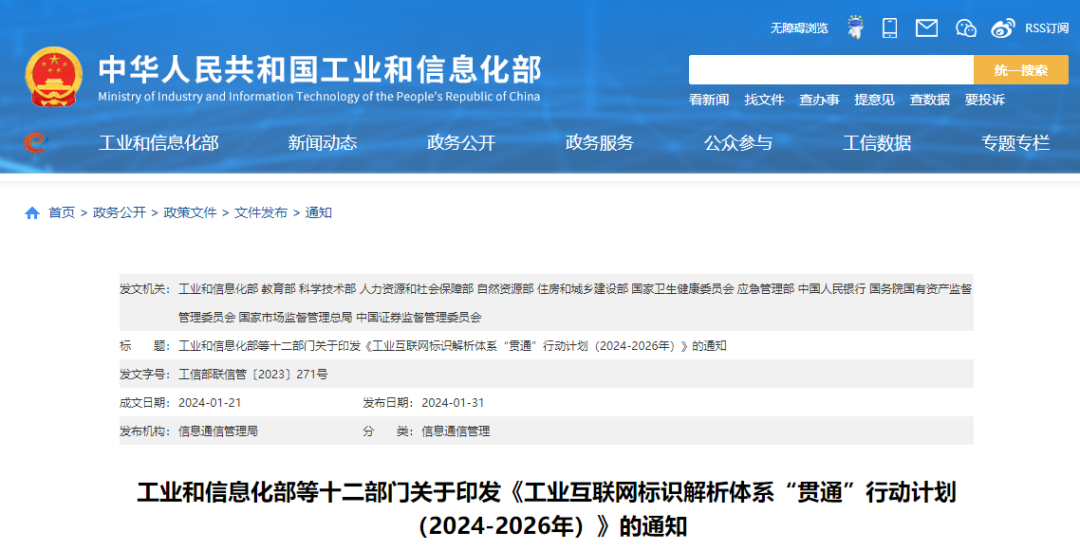Open 专题专栏 navigation menu
The width and height of the screenshot is (1080, 550).
[x=1015, y=143]
